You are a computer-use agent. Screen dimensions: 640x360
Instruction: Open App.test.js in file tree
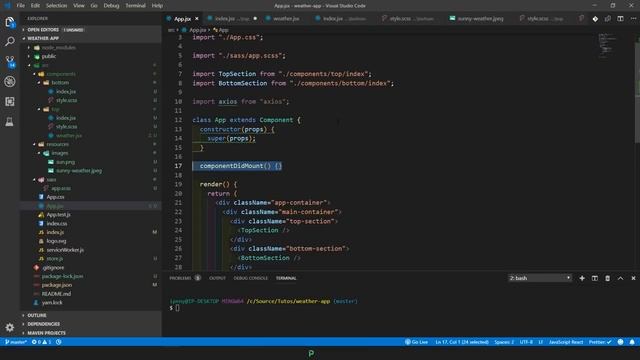(91, 215)
